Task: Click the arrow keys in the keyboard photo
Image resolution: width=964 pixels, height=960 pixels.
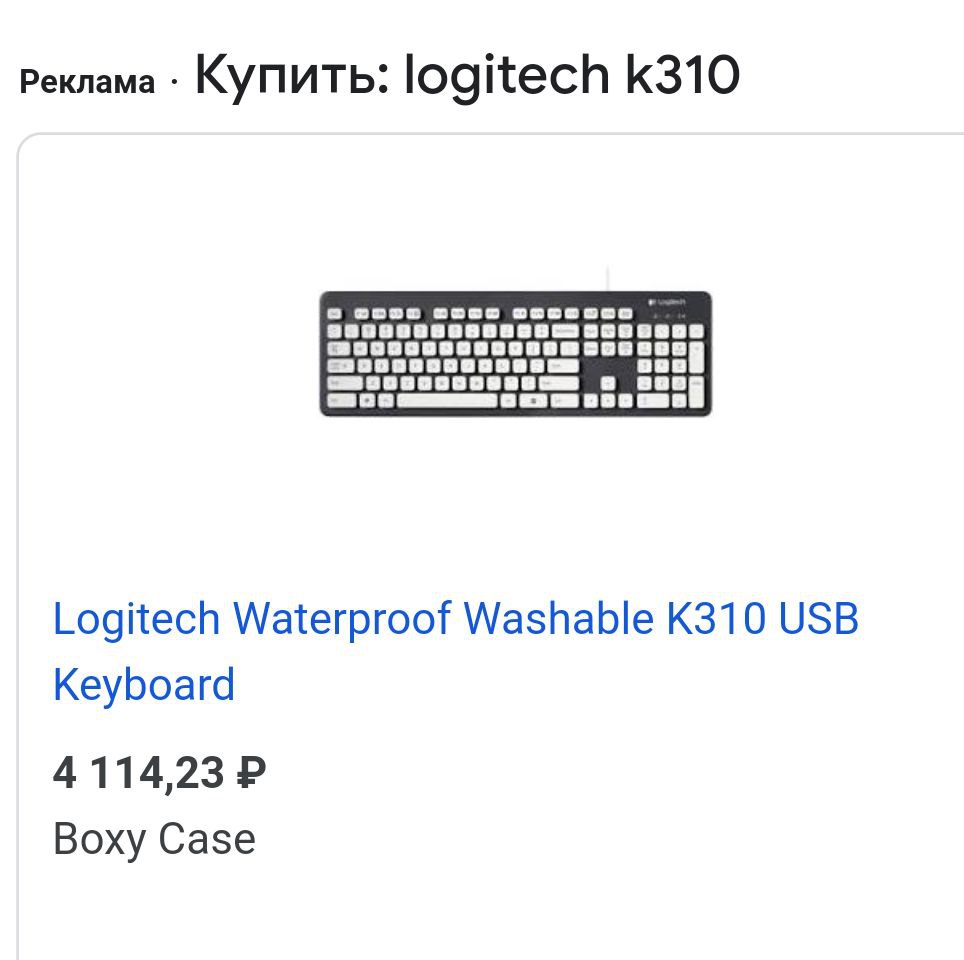Action: 610,398
